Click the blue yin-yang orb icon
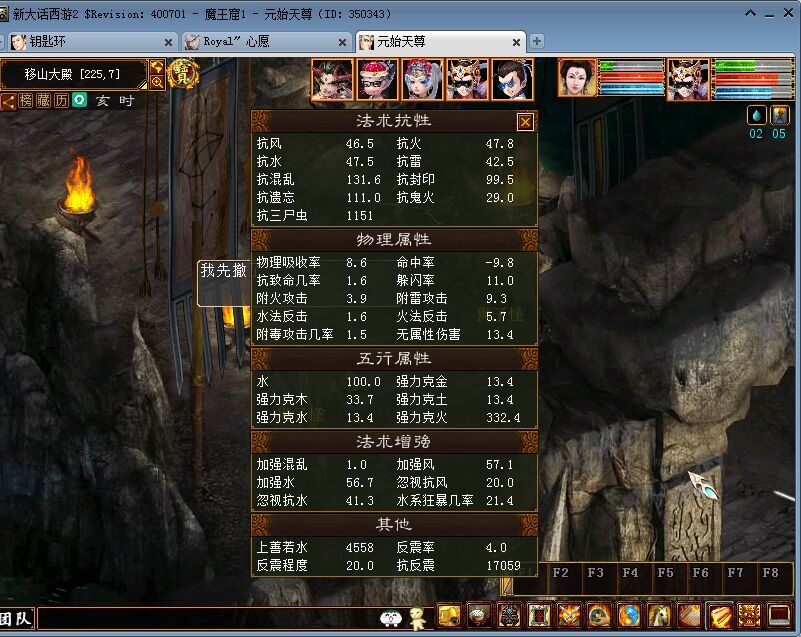The image size is (801, 637). pyautogui.click(x=629, y=616)
